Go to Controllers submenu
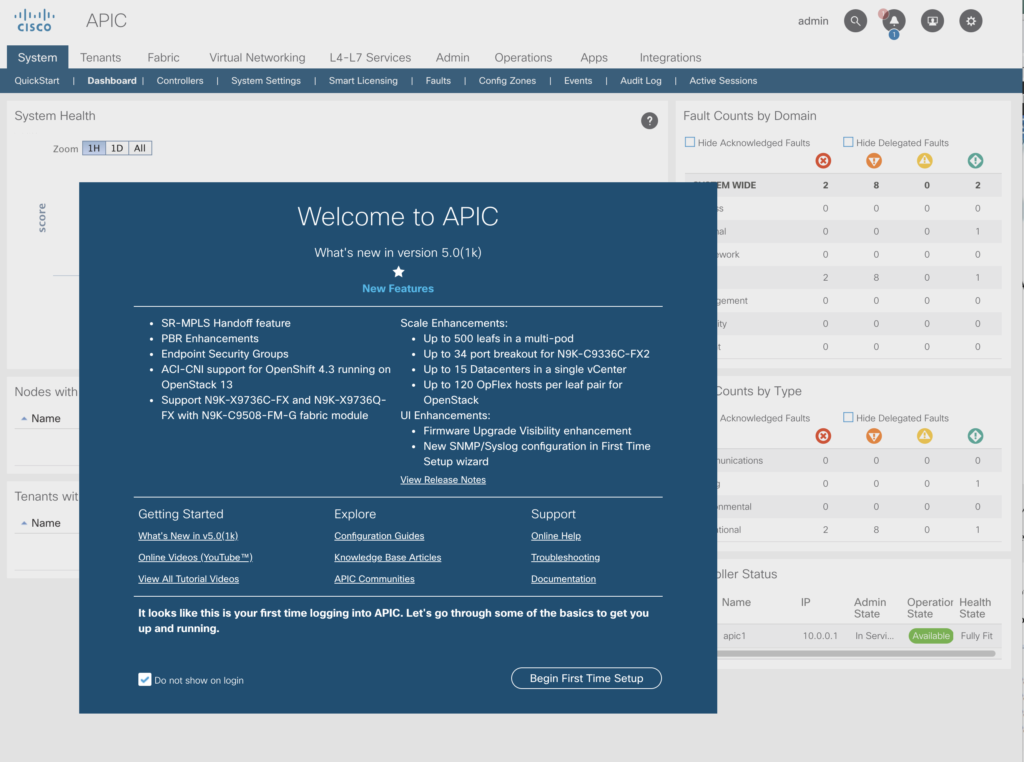This screenshot has height=762, width=1024. [180, 81]
